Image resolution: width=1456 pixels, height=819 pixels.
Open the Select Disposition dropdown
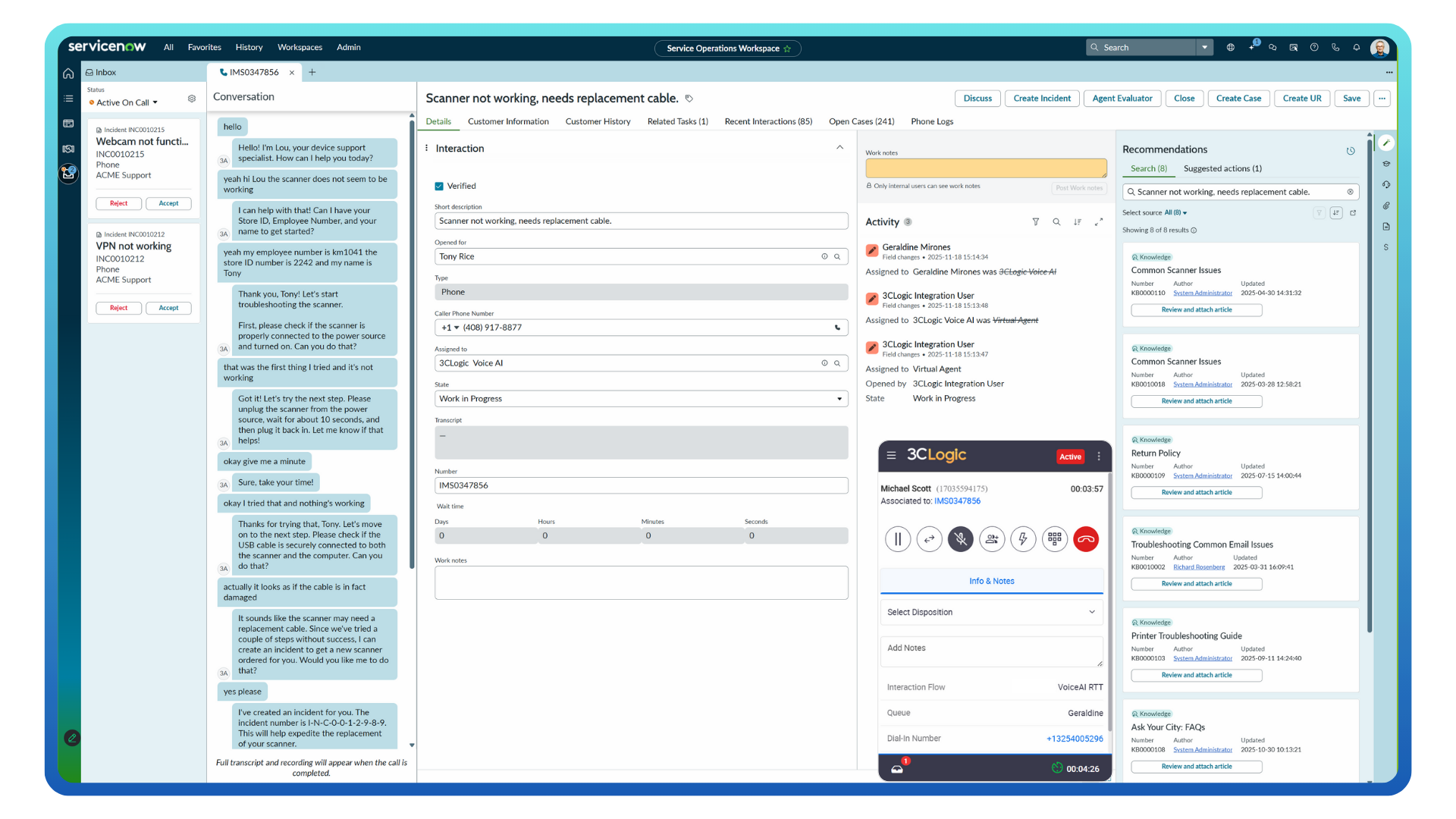point(991,612)
